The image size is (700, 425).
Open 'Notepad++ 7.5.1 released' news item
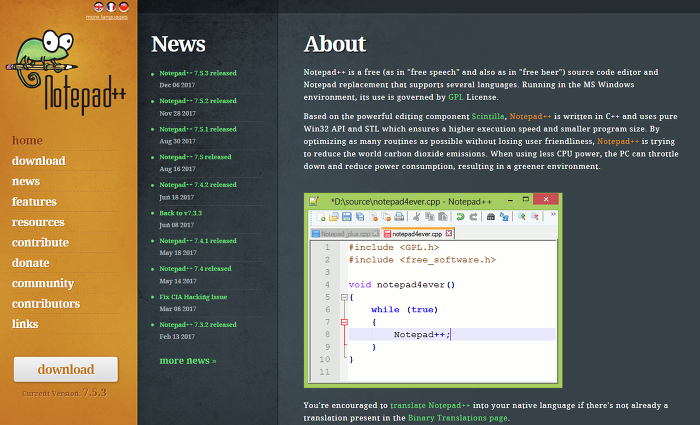point(198,129)
